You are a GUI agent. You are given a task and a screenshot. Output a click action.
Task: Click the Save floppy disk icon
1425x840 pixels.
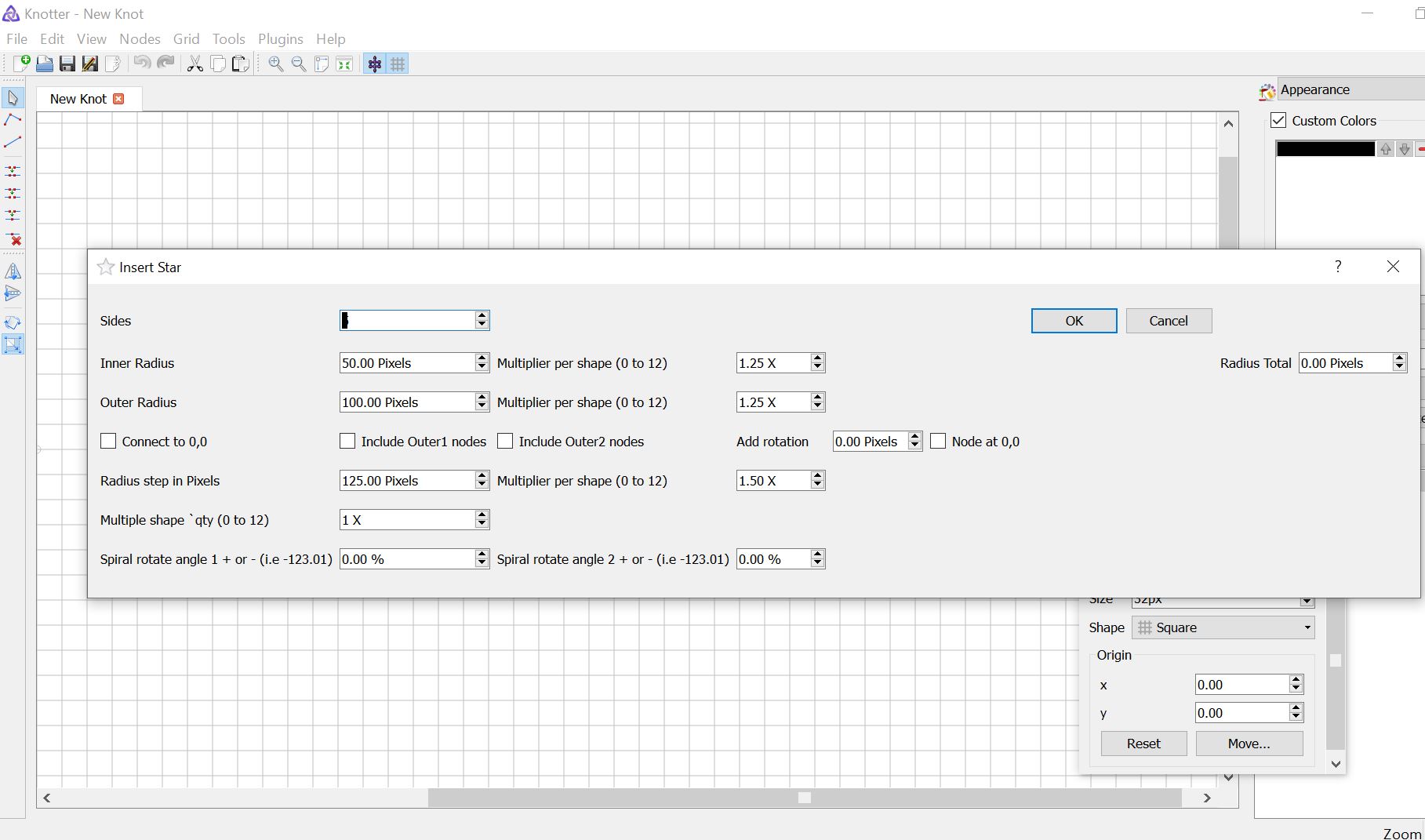click(67, 64)
